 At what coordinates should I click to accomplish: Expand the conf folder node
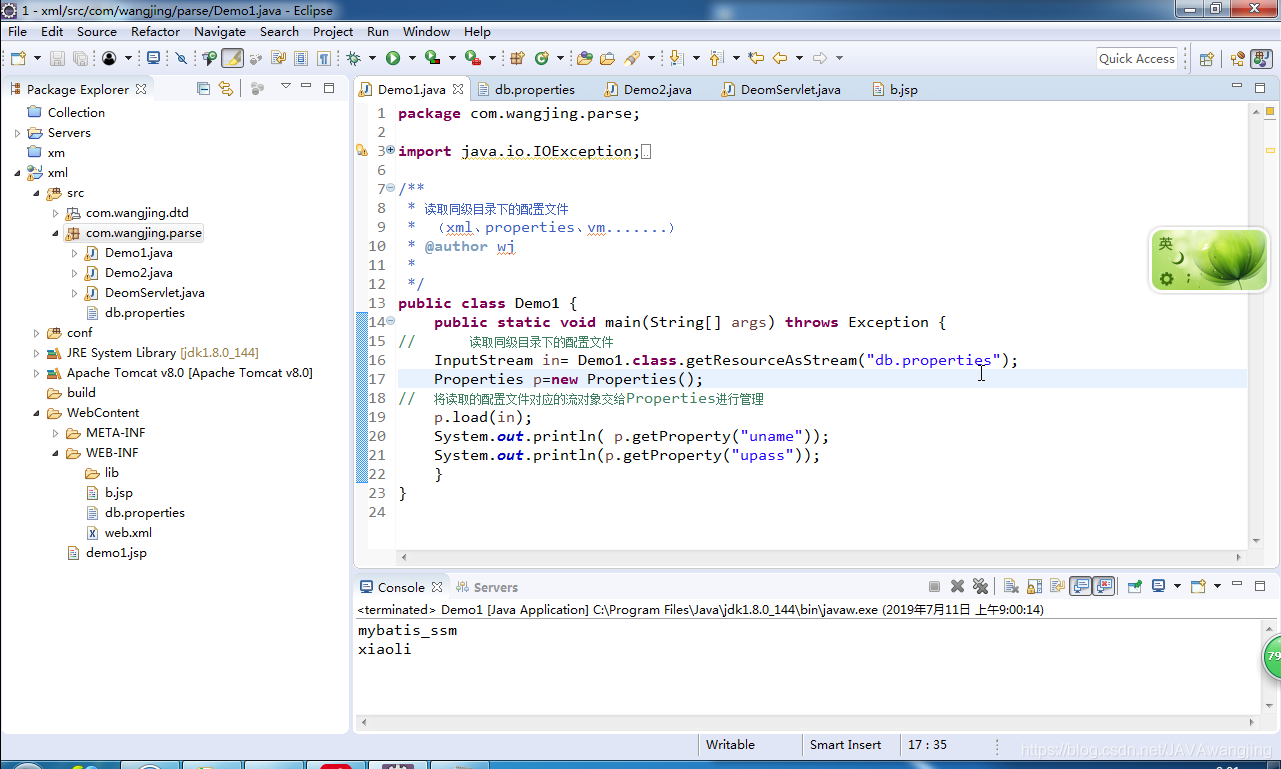coord(36,333)
